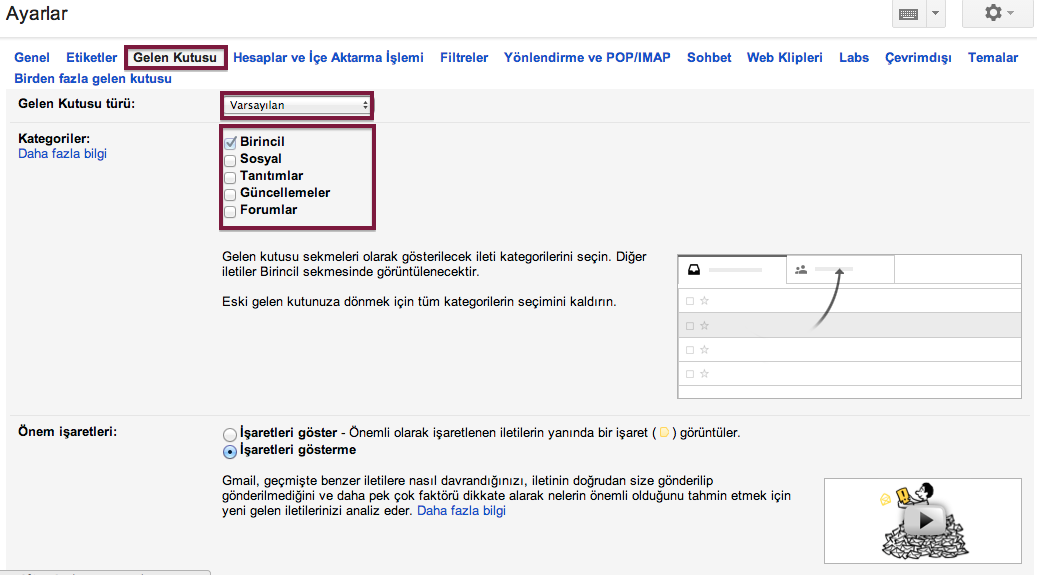This screenshot has width=1037, height=575.
Task: Open the settings gear menu
Action: click(x=999, y=13)
